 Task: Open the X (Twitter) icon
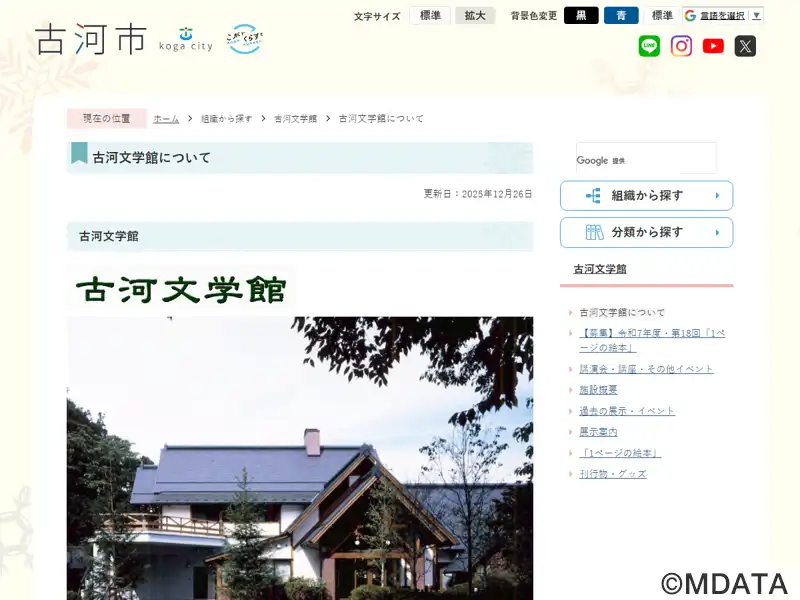(745, 46)
